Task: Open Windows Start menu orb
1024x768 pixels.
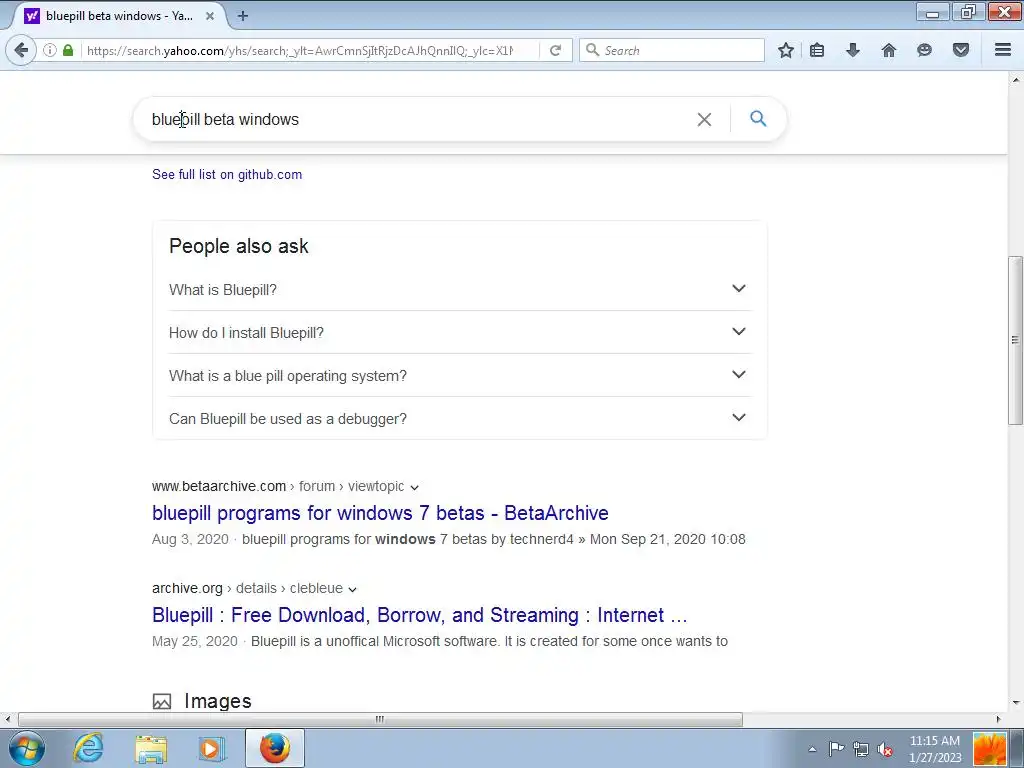Action: tap(26, 748)
